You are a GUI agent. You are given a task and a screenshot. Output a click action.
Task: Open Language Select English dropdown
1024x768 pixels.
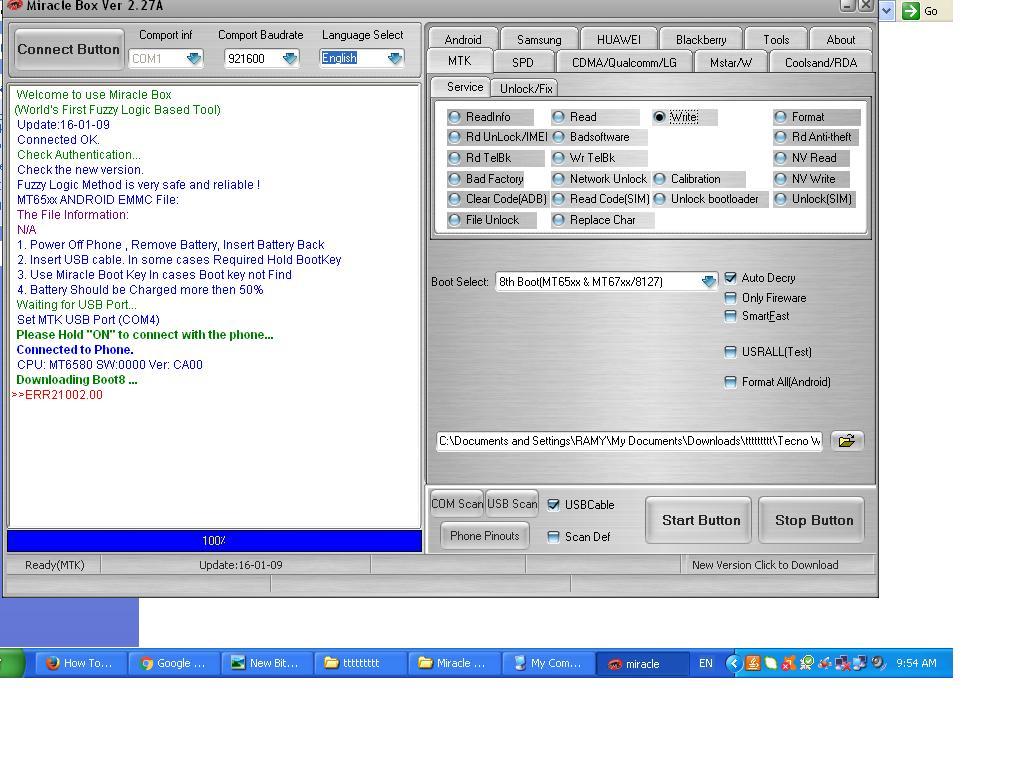pos(394,59)
